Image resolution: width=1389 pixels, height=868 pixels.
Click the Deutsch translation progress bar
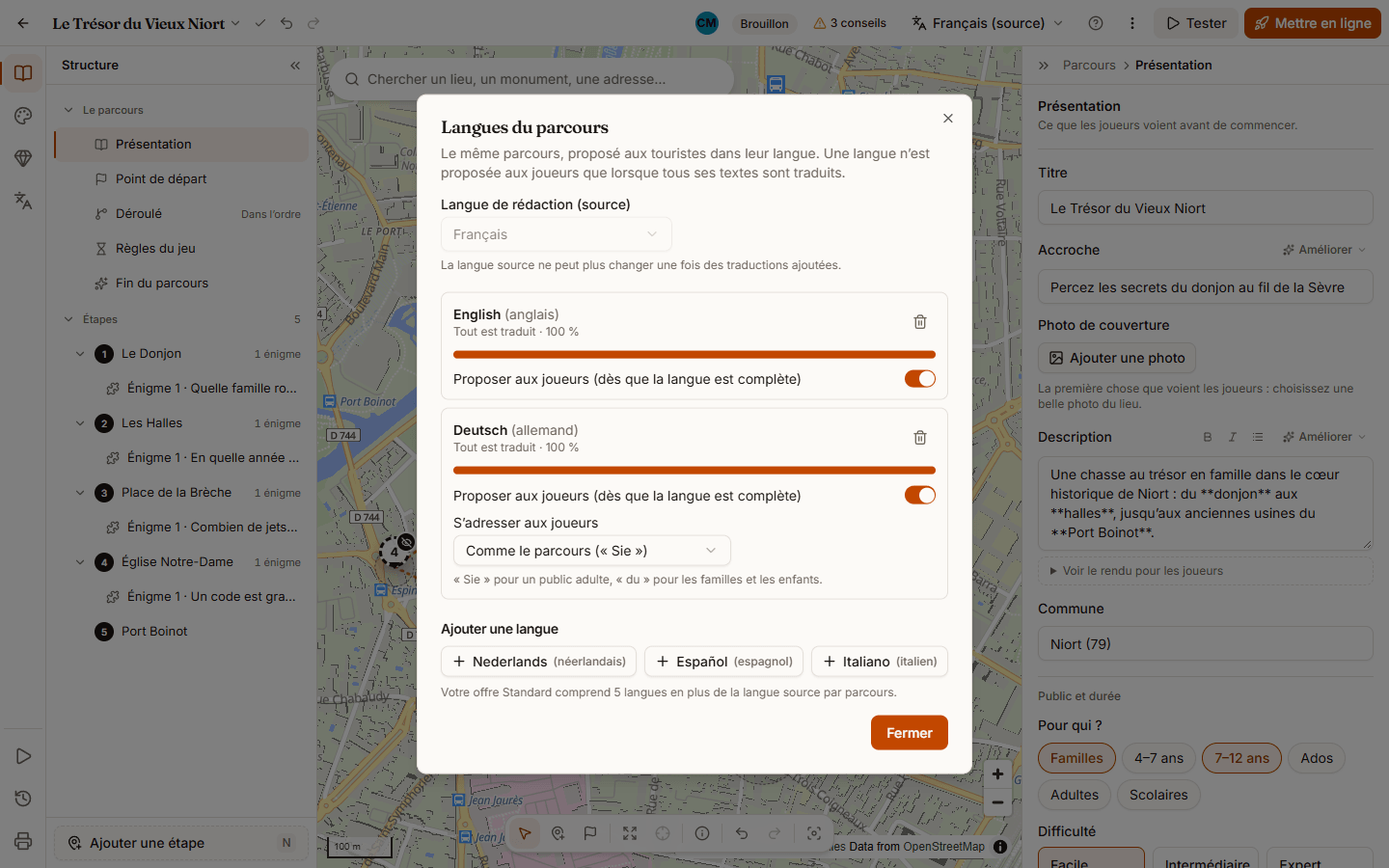[694, 470]
